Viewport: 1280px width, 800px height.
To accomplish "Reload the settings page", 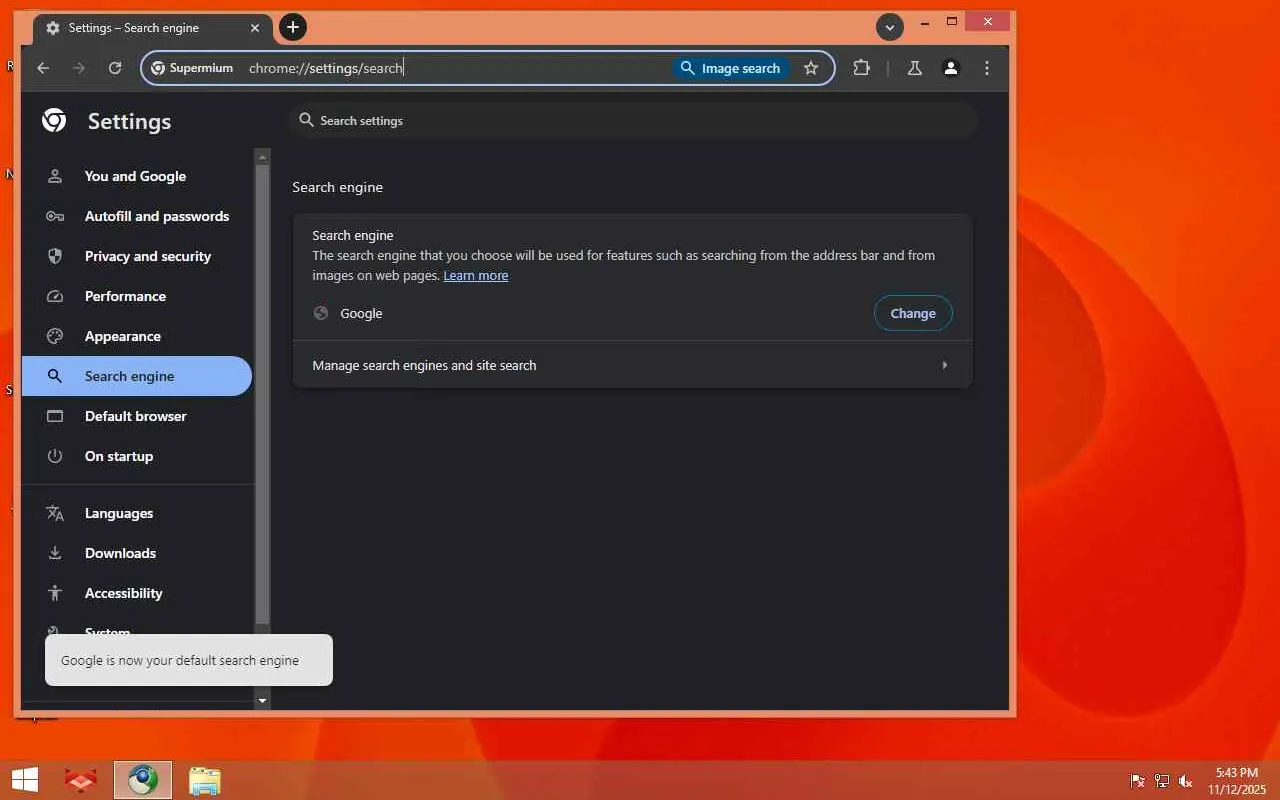I will pos(115,68).
